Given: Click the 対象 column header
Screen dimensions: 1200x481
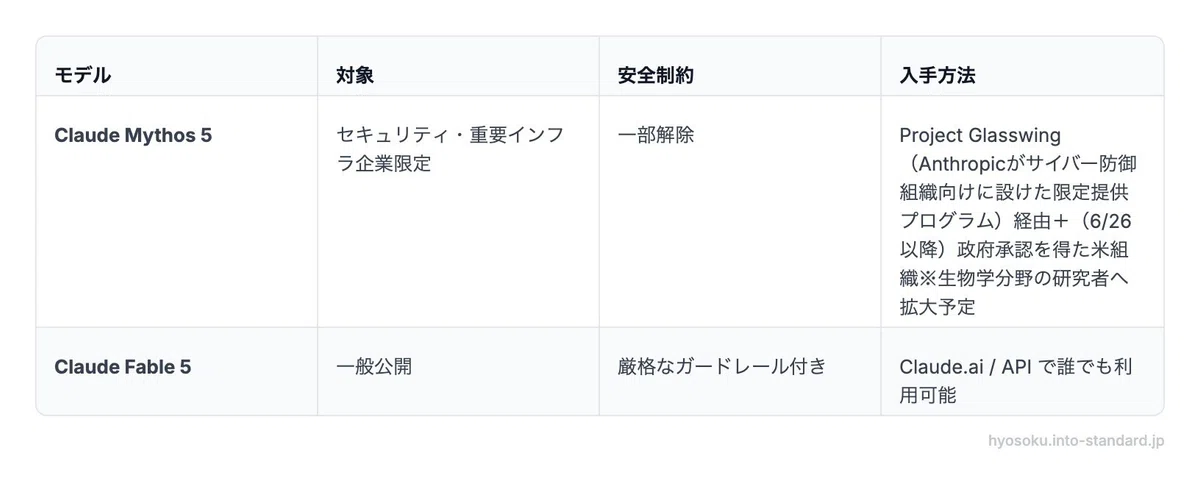Looking at the screenshot, I should pos(356,75).
